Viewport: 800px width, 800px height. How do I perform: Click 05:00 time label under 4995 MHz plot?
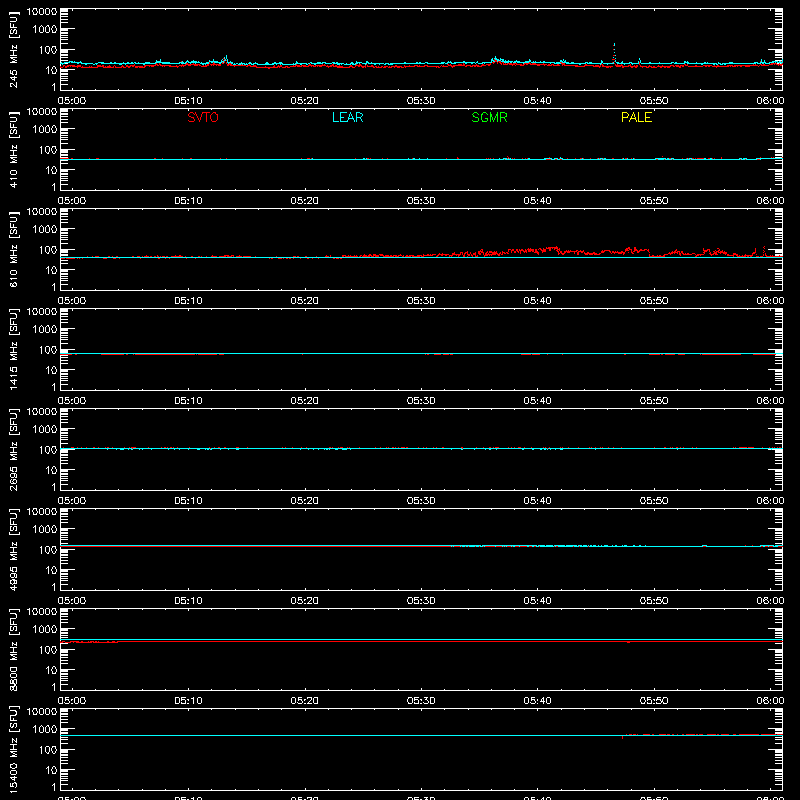pos(72,601)
